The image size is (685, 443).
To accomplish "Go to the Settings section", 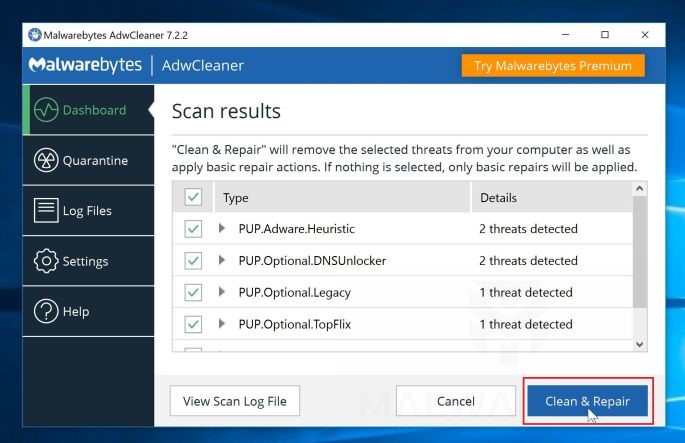I will (88, 261).
